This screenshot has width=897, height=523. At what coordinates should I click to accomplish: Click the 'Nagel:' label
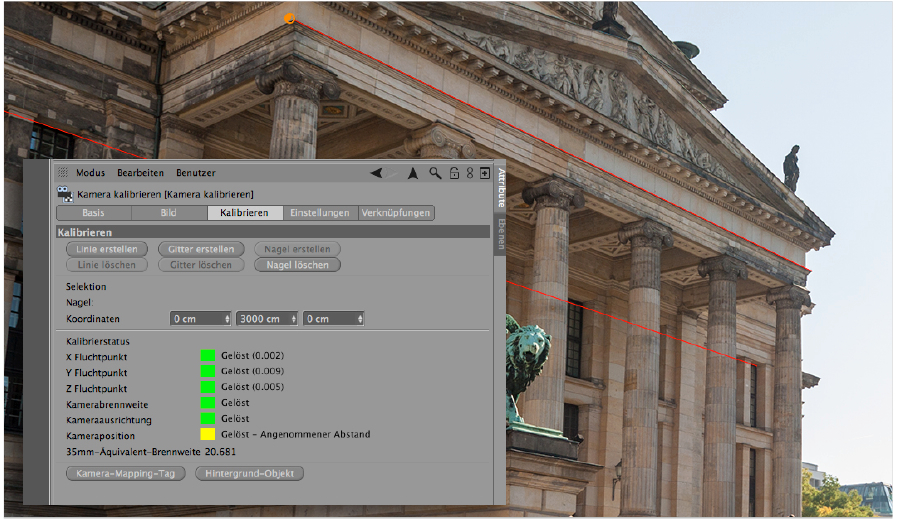pyautogui.click(x=80, y=303)
